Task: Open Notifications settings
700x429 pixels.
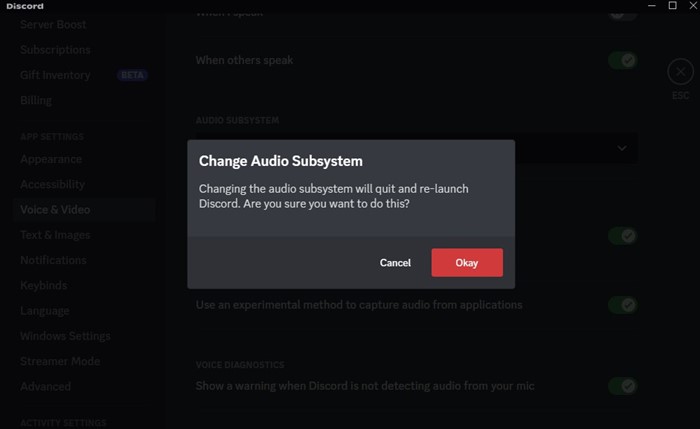Action: (54, 260)
